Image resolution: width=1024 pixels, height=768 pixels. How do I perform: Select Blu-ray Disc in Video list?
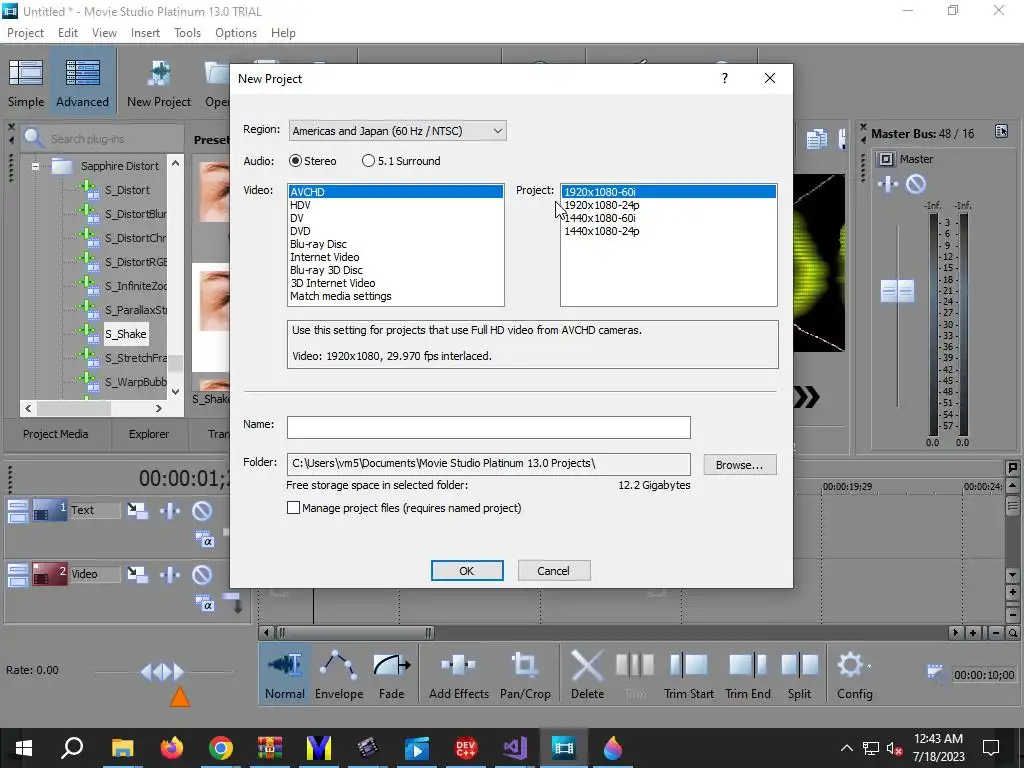coord(395,244)
